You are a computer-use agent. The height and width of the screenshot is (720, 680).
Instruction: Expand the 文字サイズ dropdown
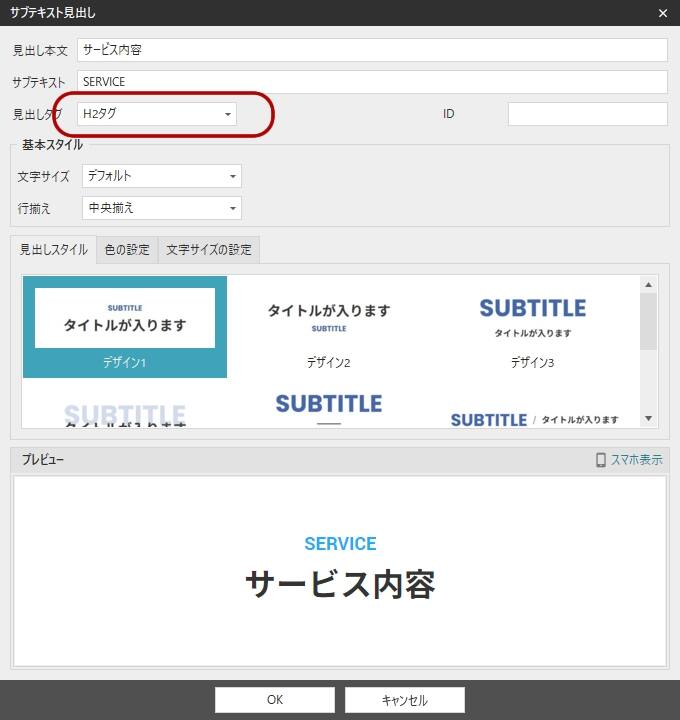coord(161,176)
